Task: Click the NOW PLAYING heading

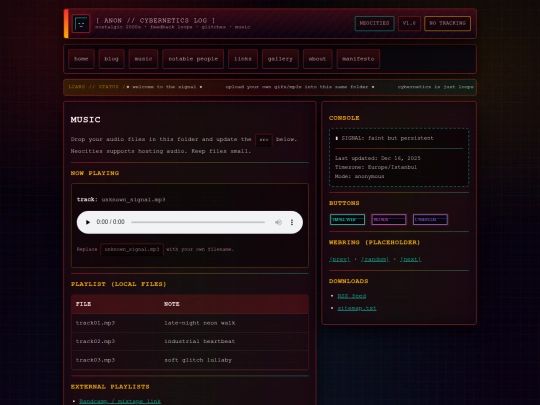Action: [x=95, y=173]
